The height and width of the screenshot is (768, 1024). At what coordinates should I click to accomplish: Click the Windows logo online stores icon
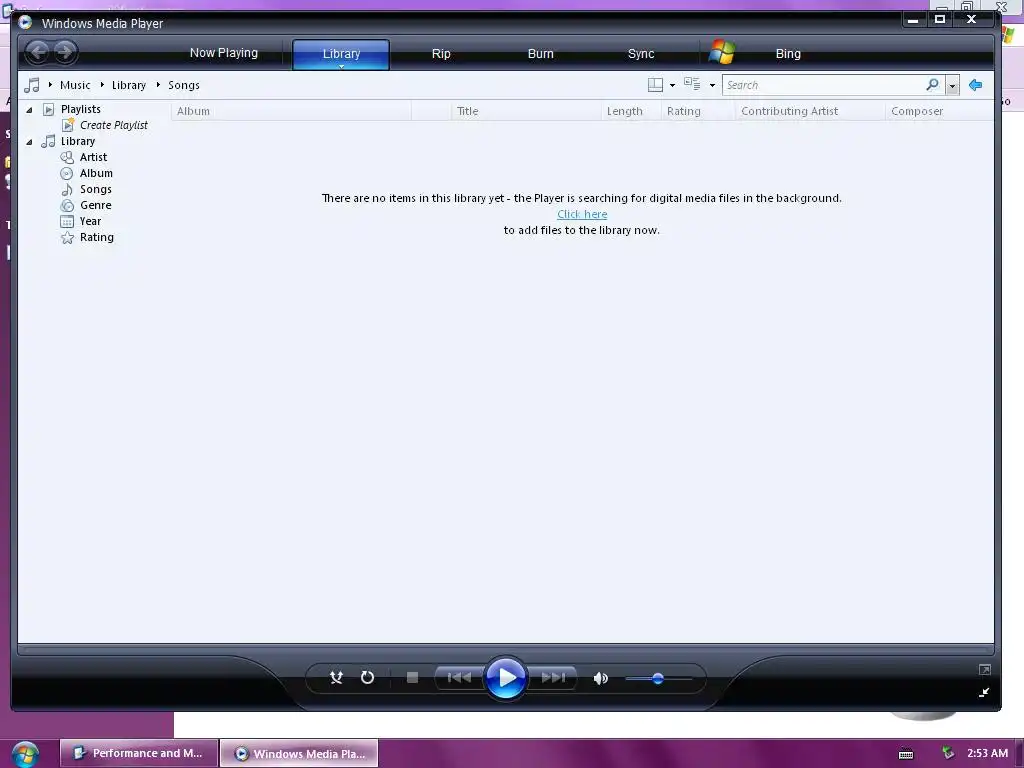pos(722,52)
